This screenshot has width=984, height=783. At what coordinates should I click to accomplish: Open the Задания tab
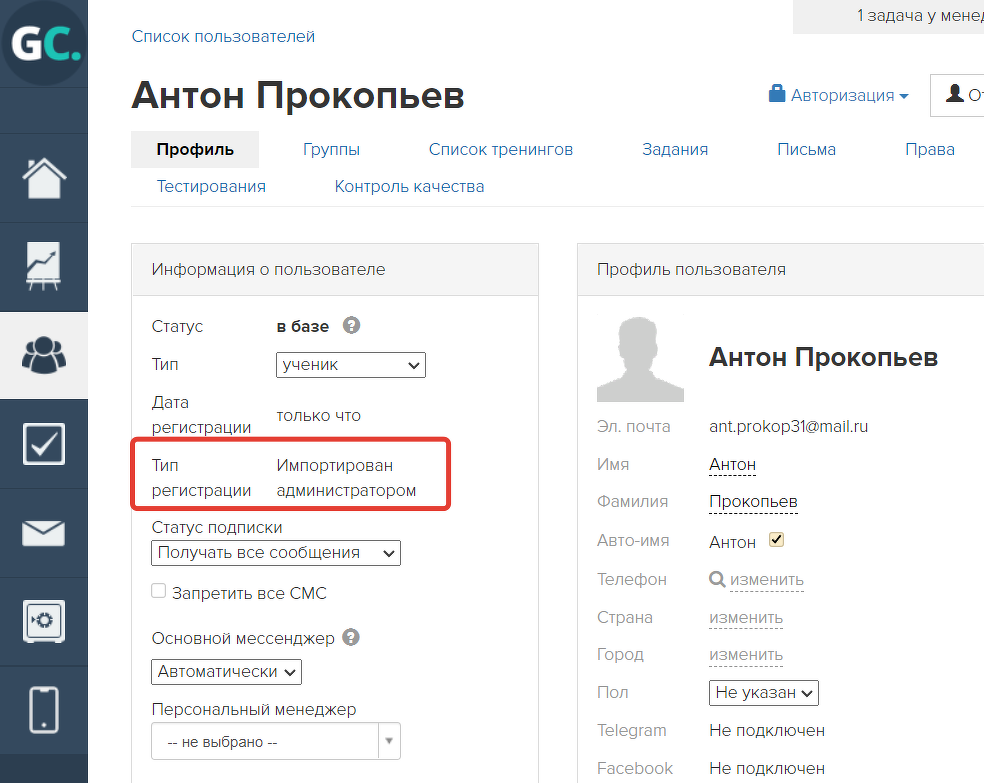[675, 149]
